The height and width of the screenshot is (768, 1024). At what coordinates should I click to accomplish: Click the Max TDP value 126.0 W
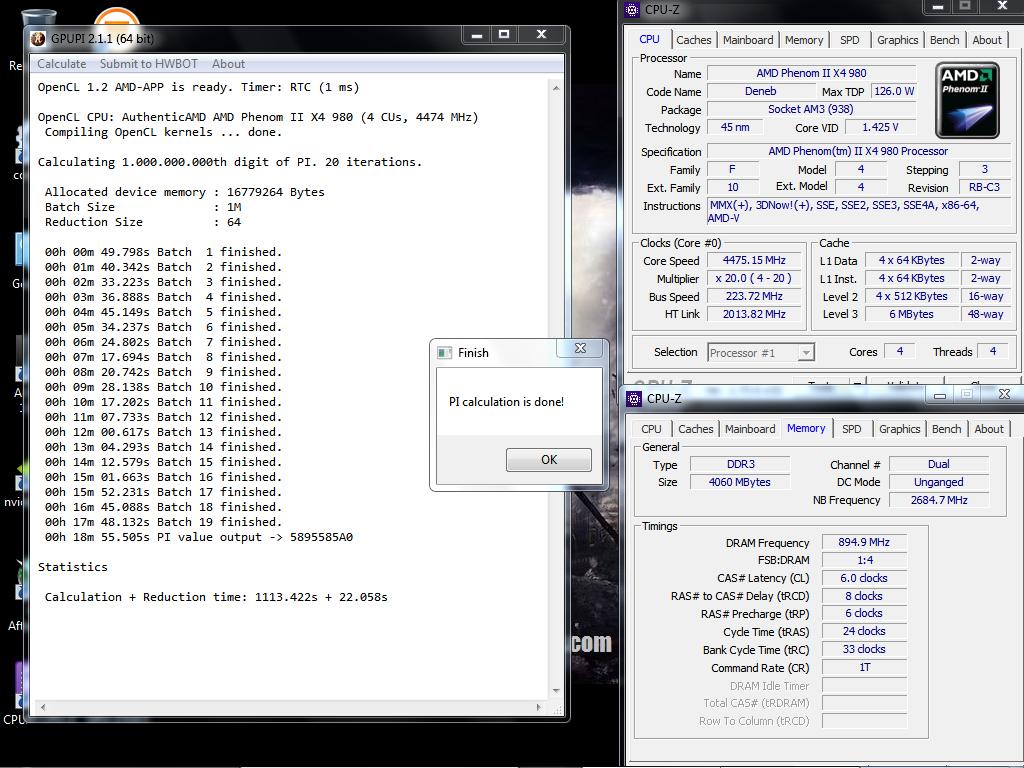(893, 91)
